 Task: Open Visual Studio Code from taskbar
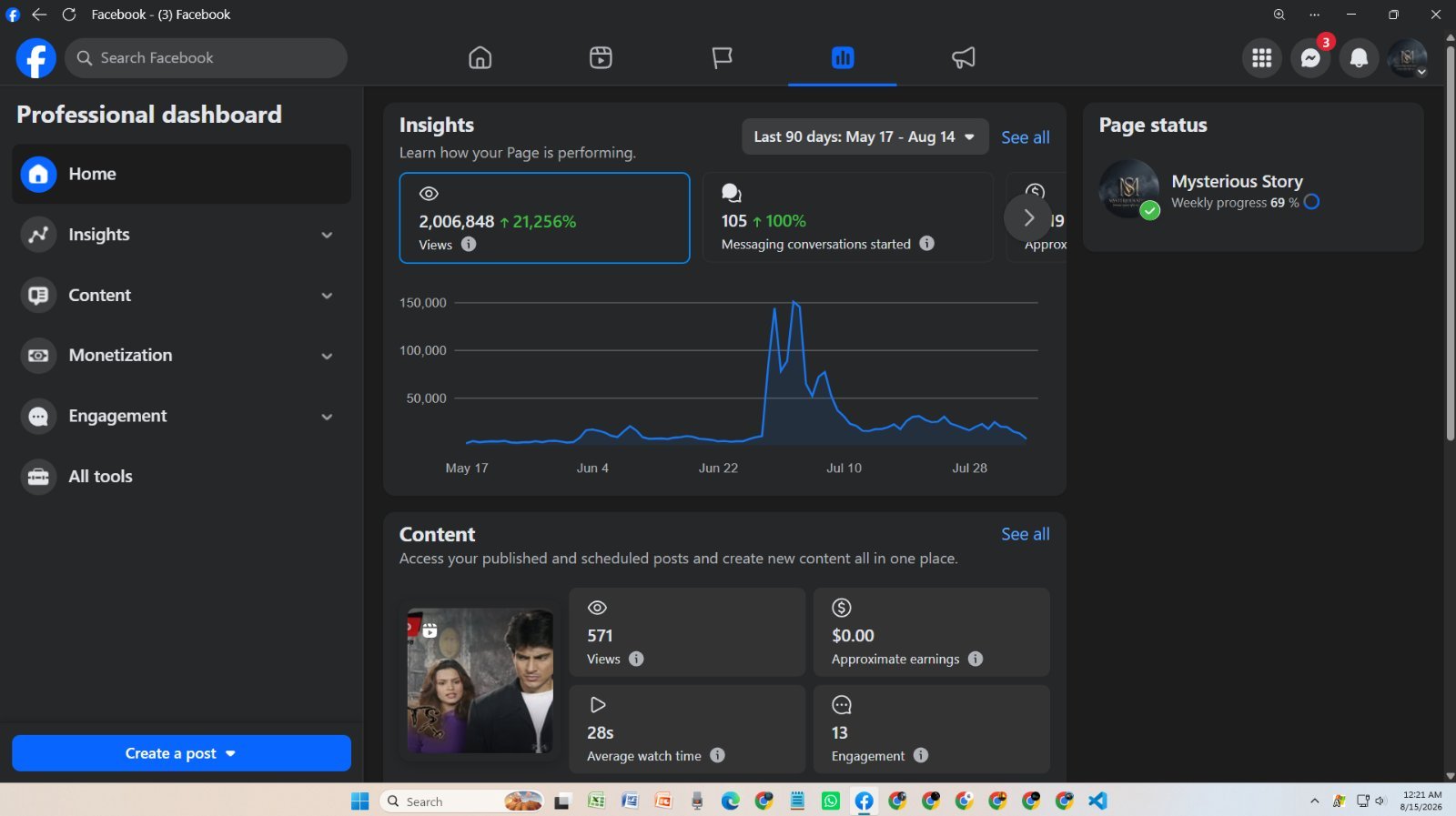pyautogui.click(x=1097, y=801)
